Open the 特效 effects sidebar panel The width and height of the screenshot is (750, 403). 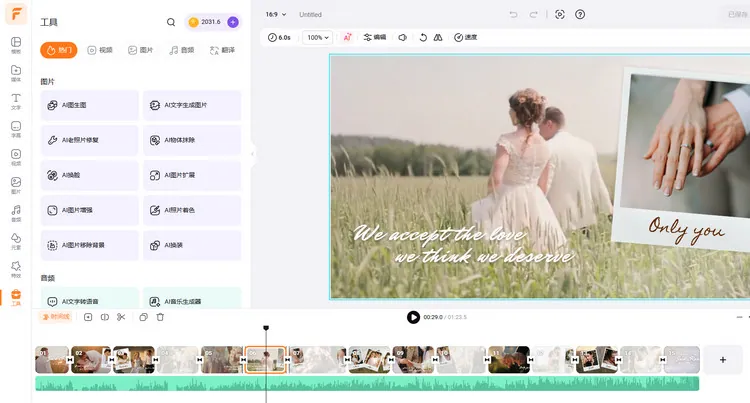pyautogui.click(x=16, y=269)
